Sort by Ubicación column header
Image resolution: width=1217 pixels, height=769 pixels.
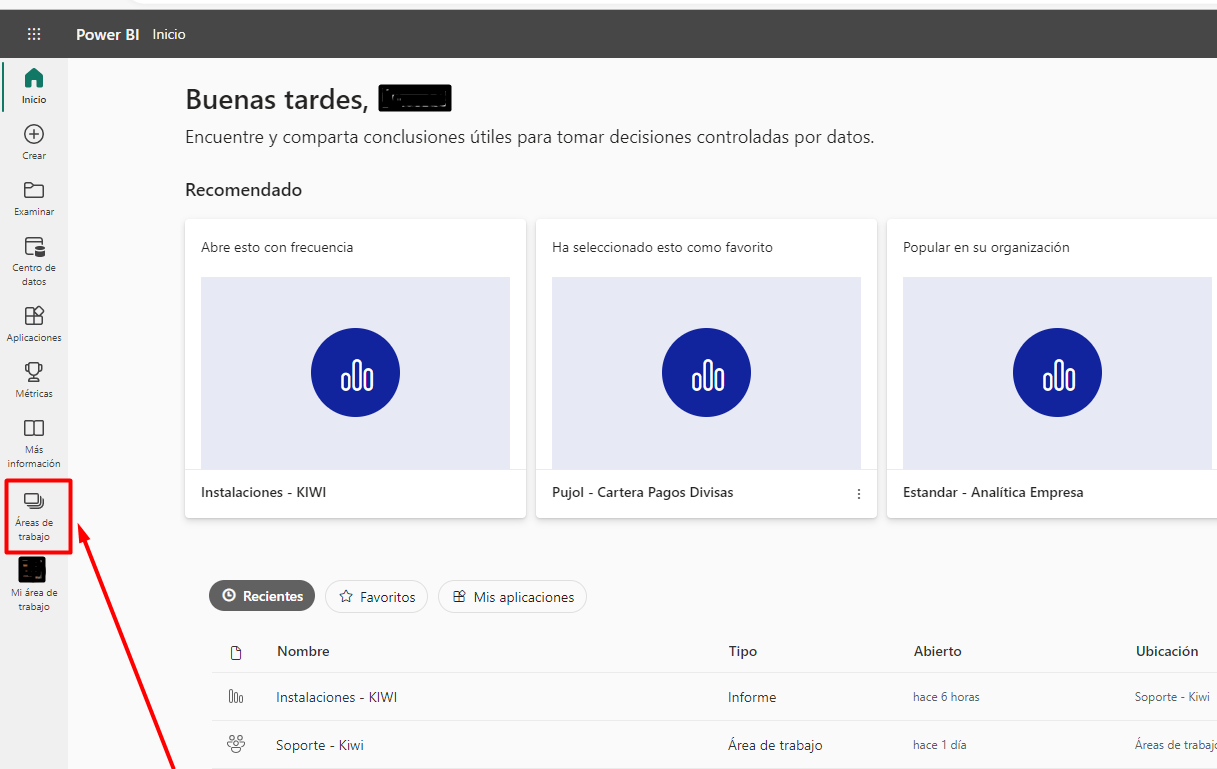tap(1167, 651)
